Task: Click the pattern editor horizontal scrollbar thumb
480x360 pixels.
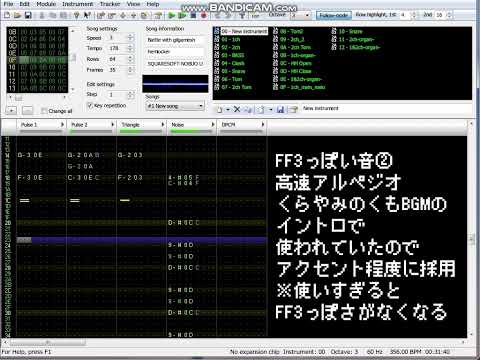Action: 48,342
